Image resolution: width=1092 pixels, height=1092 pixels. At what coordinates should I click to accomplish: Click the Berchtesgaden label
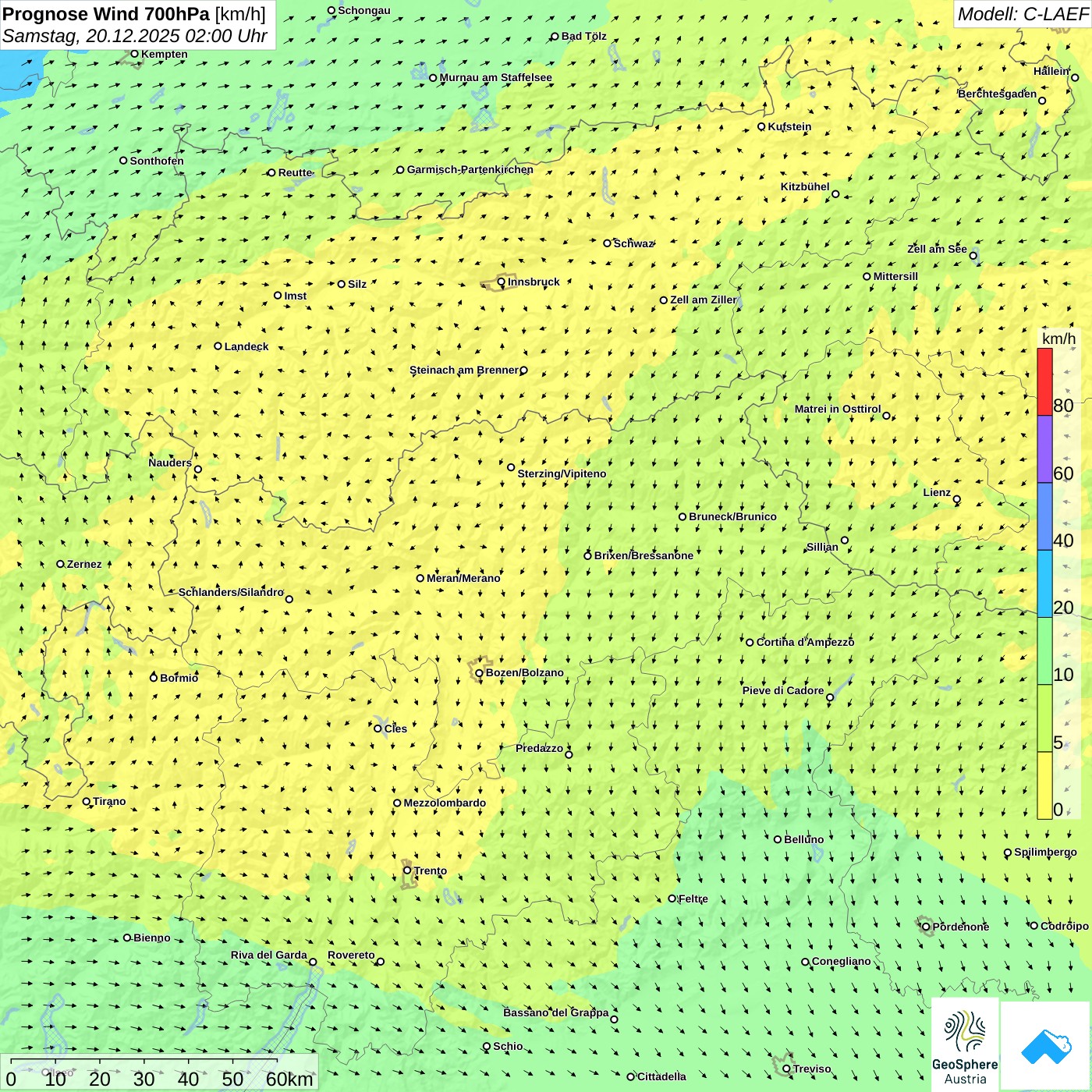point(998,94)
